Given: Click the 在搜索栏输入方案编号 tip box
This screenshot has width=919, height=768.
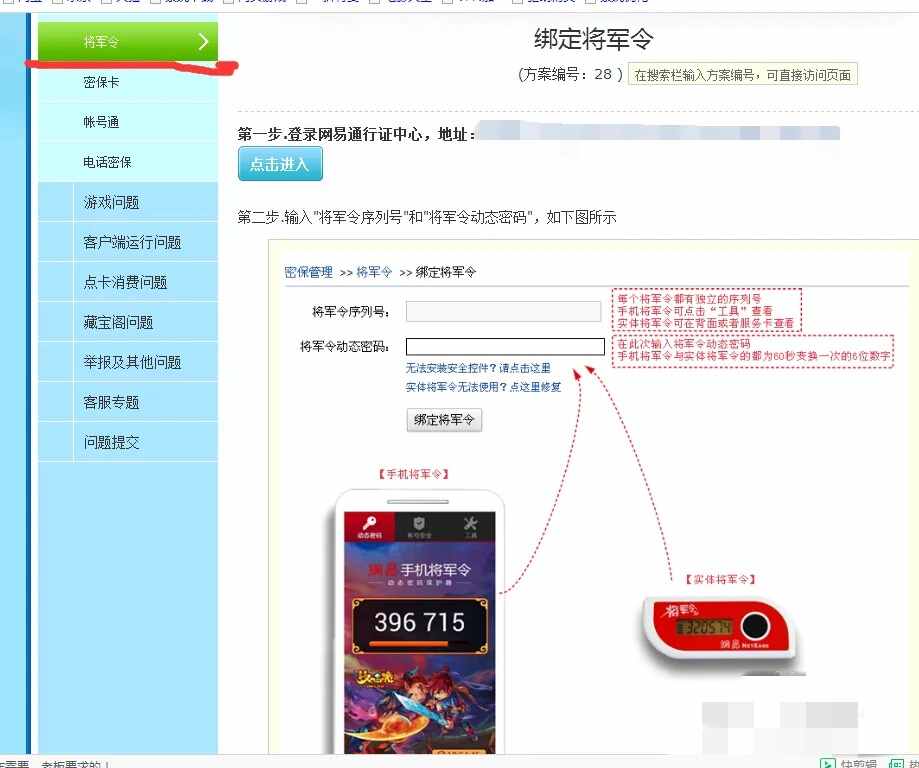Looking at the screenshot, I should click(743, 74).
